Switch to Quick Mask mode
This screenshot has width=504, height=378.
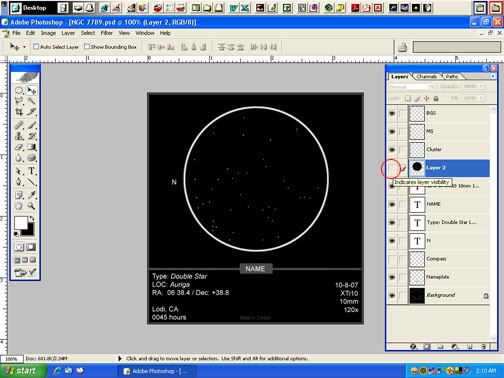click(31, 247)
